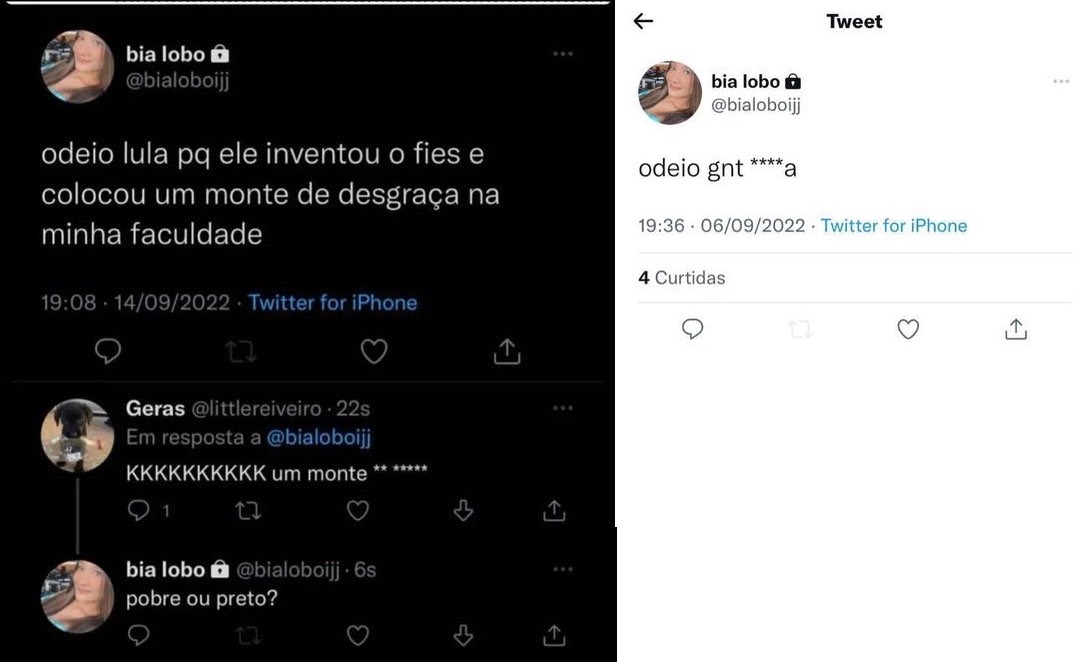Open the reply icon on bia lobo's FIES tweet
1077x662 pixels.
[x=108, y=351]
